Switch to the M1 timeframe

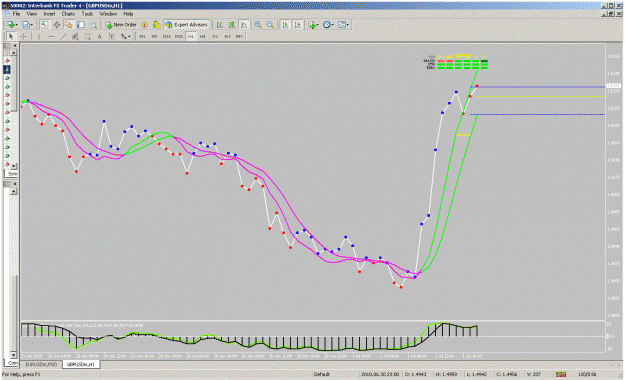pos(142,36)
